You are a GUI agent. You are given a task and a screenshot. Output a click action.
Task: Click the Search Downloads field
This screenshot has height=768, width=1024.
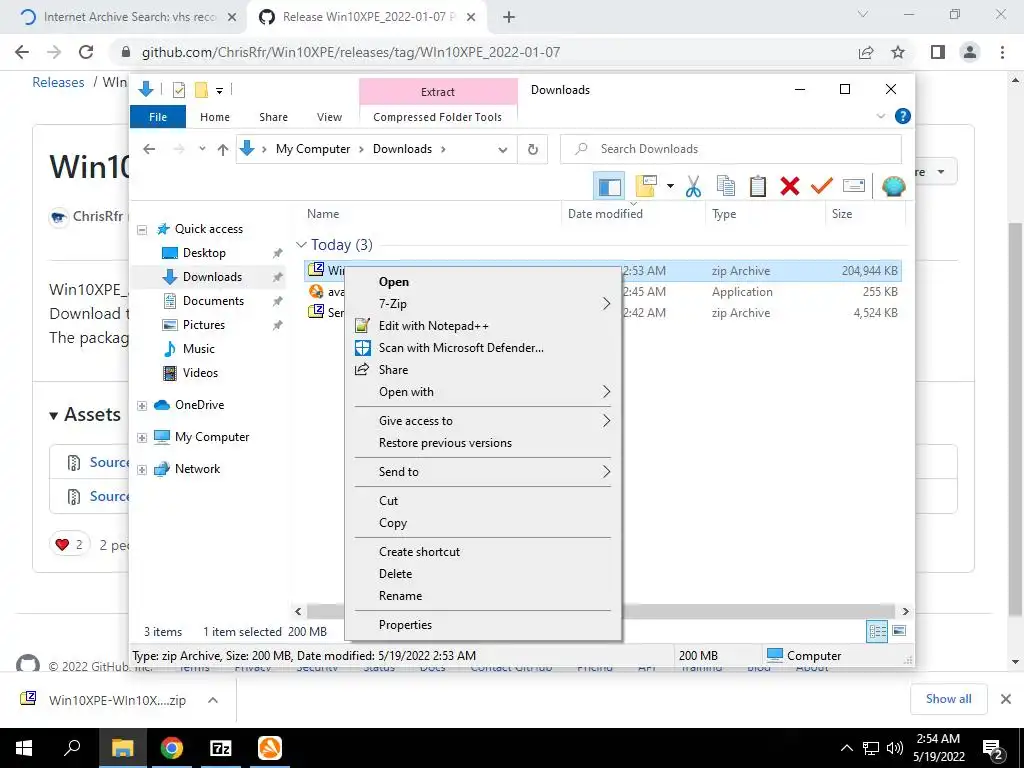tap(731, 149)
